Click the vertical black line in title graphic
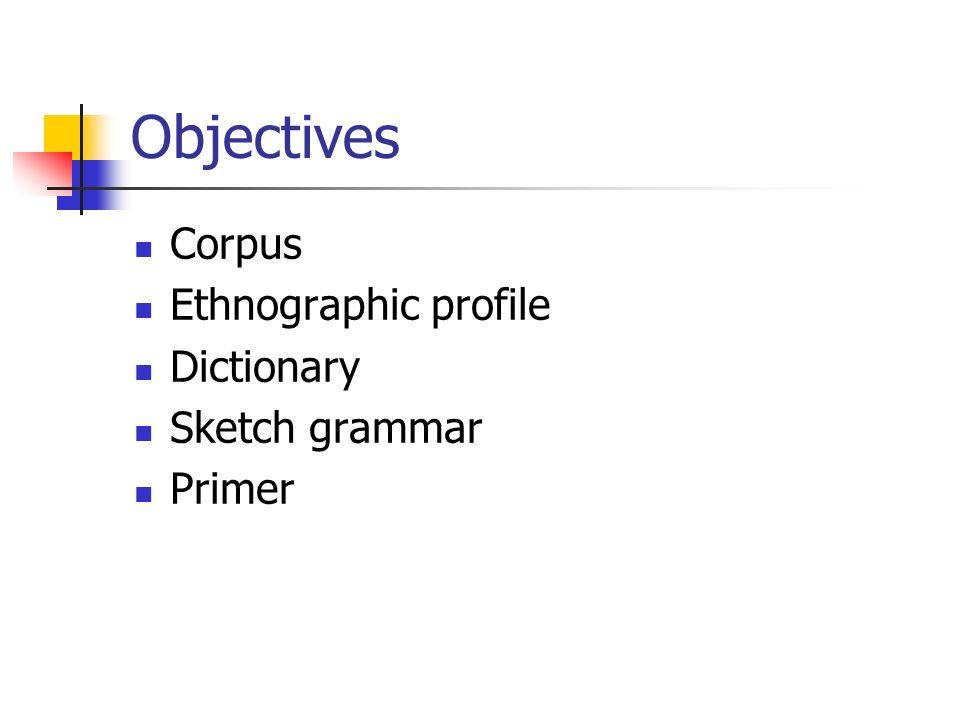This screenshot has width=960, height=720. click(x=81, y=159)
